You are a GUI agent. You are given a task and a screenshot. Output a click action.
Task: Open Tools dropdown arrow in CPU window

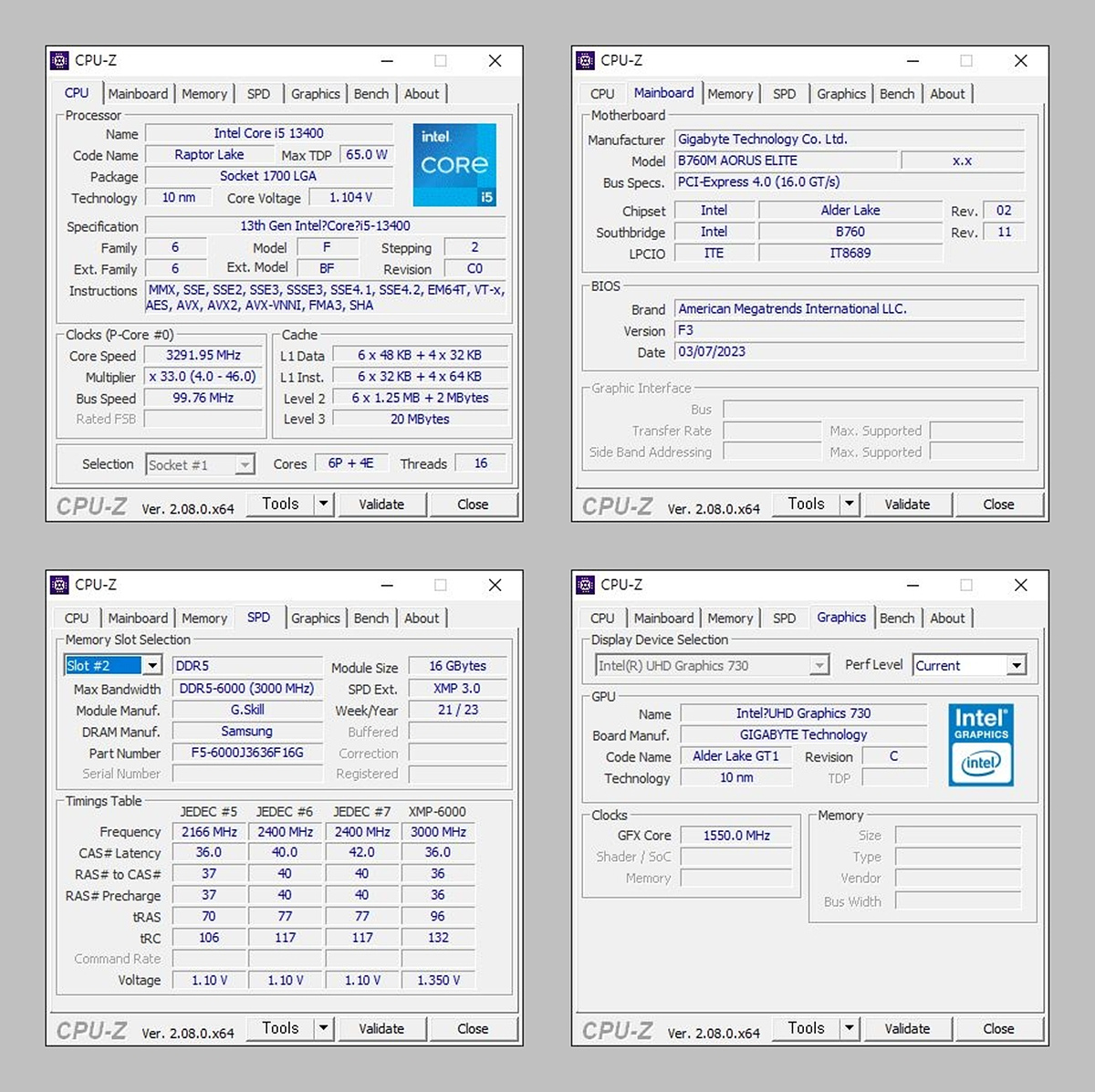click(324, 504)
